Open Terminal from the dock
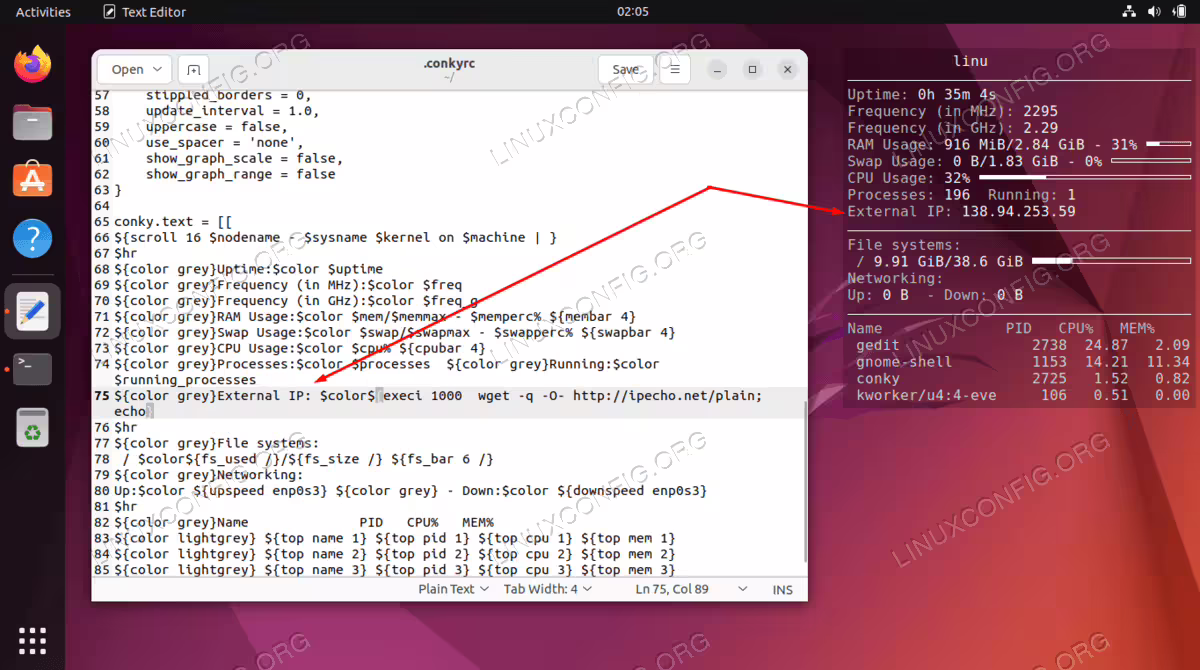This screenshot has width=1200, height=670. [x=32, y=369]
